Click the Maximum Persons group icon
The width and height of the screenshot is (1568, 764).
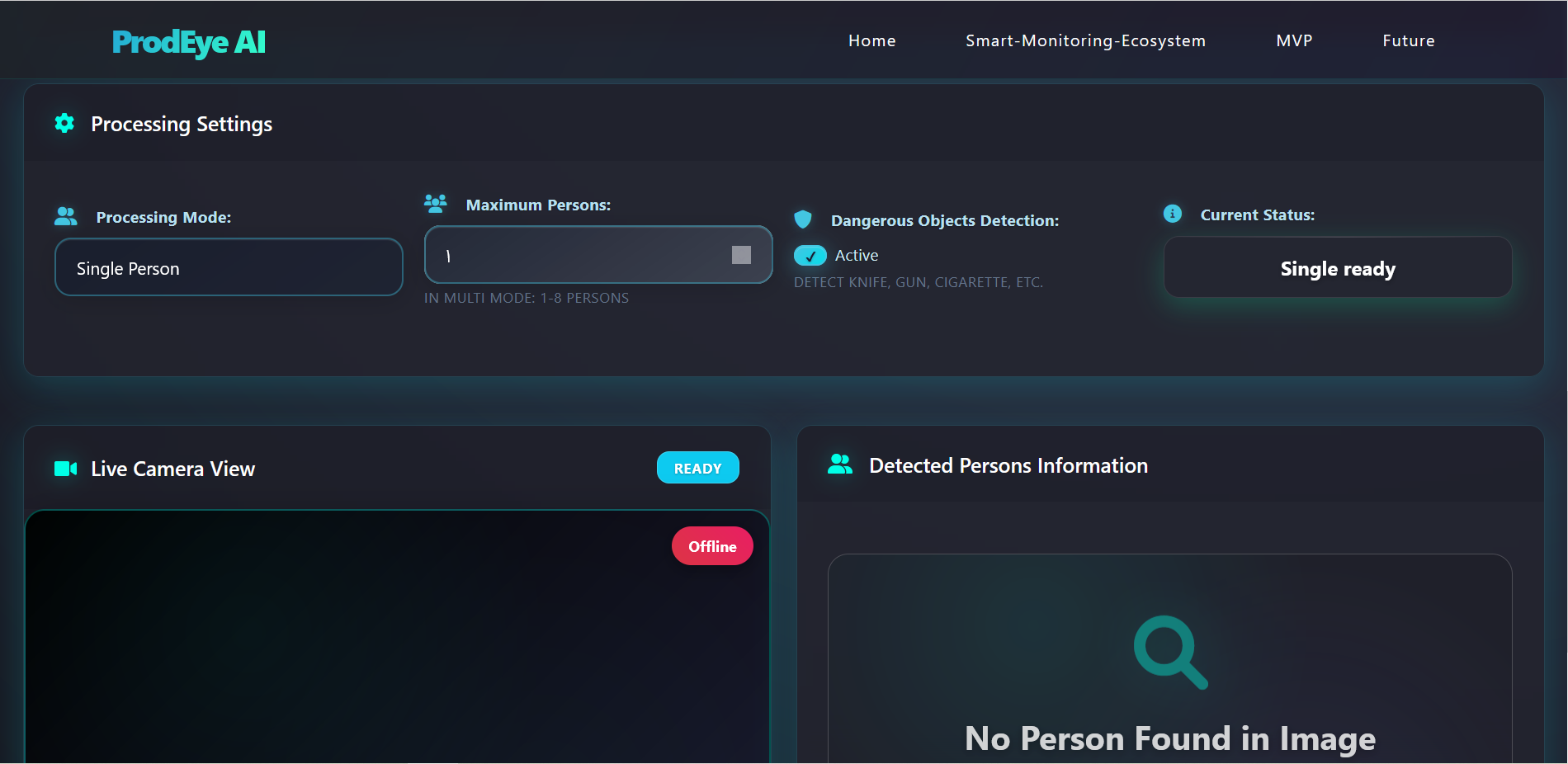tap(436, 202)
